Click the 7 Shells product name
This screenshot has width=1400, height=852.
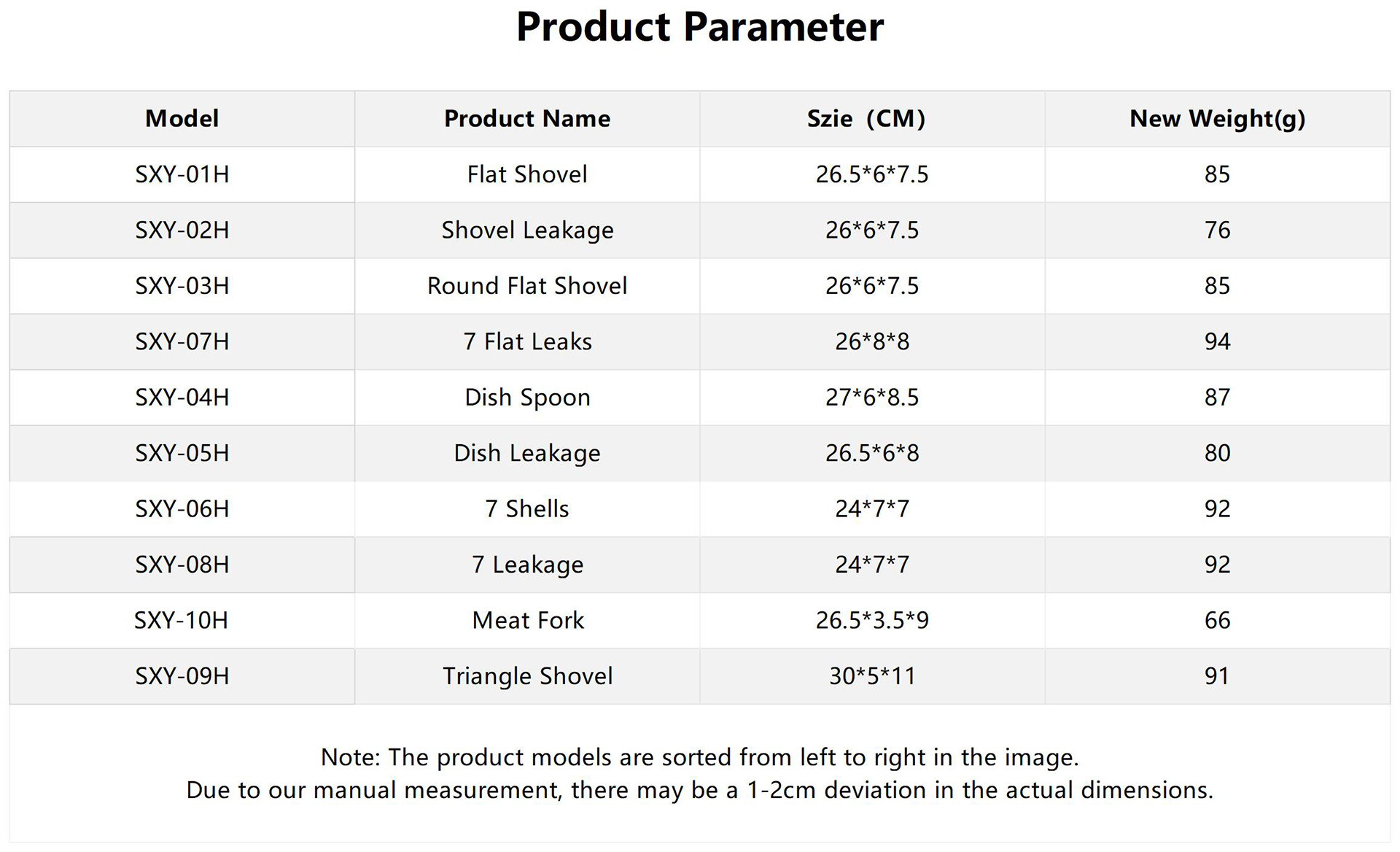pos(526,508)
